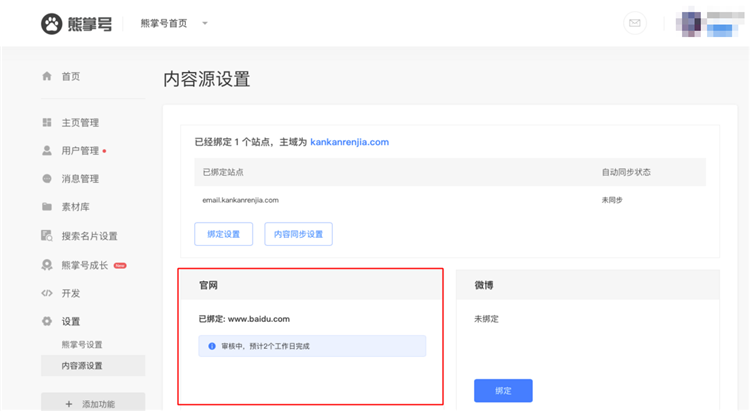Click the 主页管理 grid icon

click(x=47, y=122)
